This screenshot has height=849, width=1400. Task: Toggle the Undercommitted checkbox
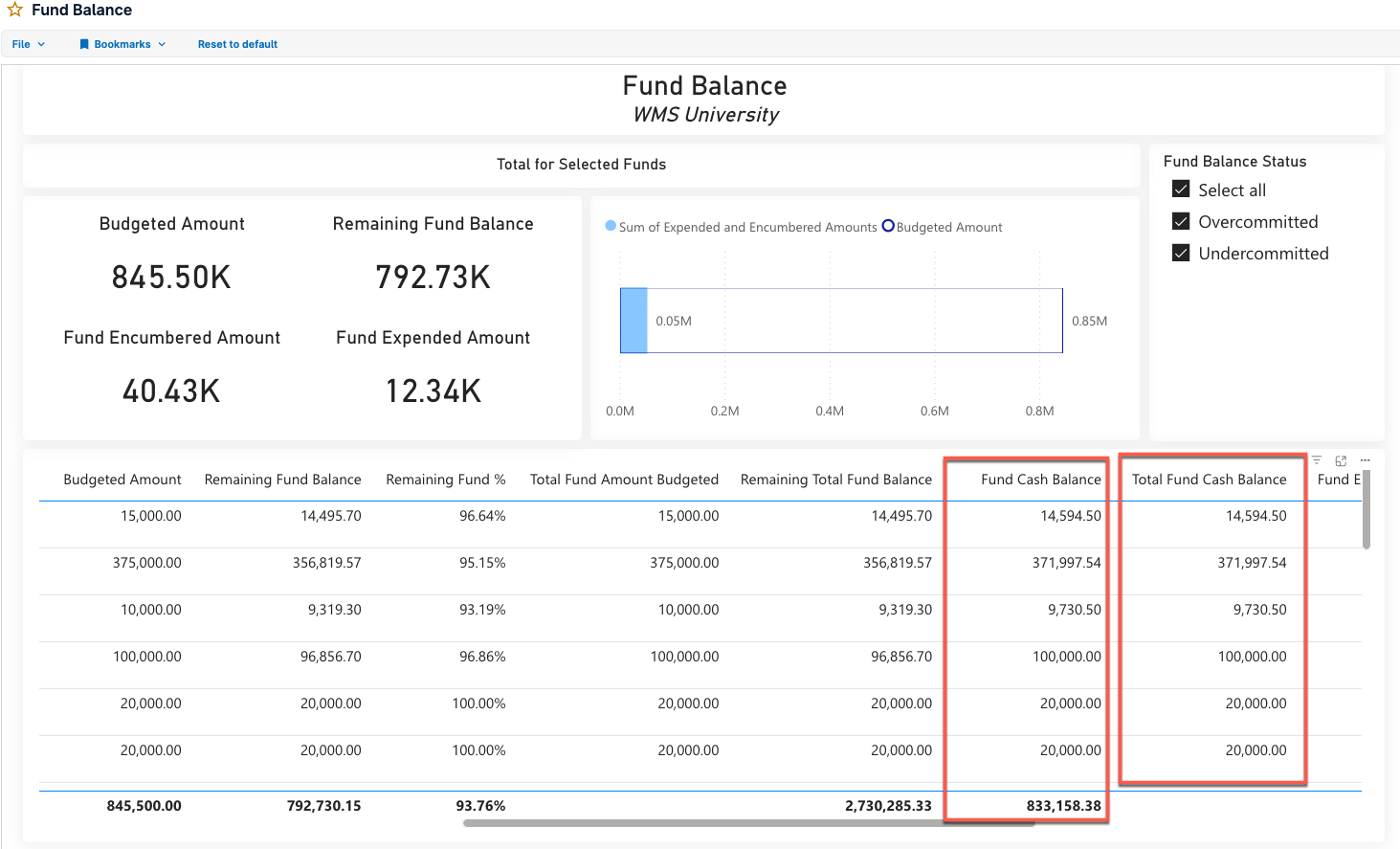click(1181, 253)
